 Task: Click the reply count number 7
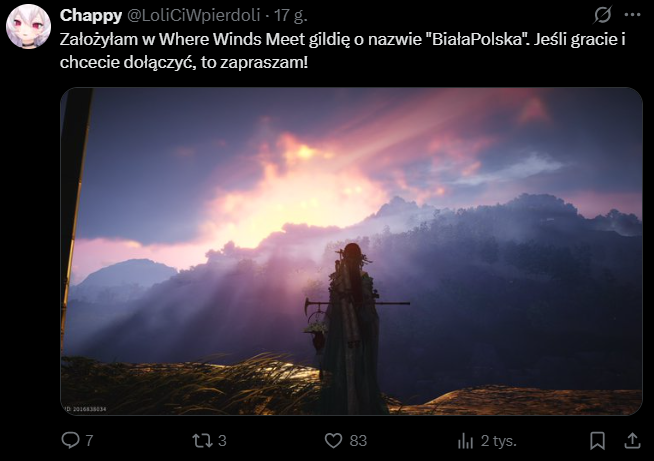coord(89,441)
